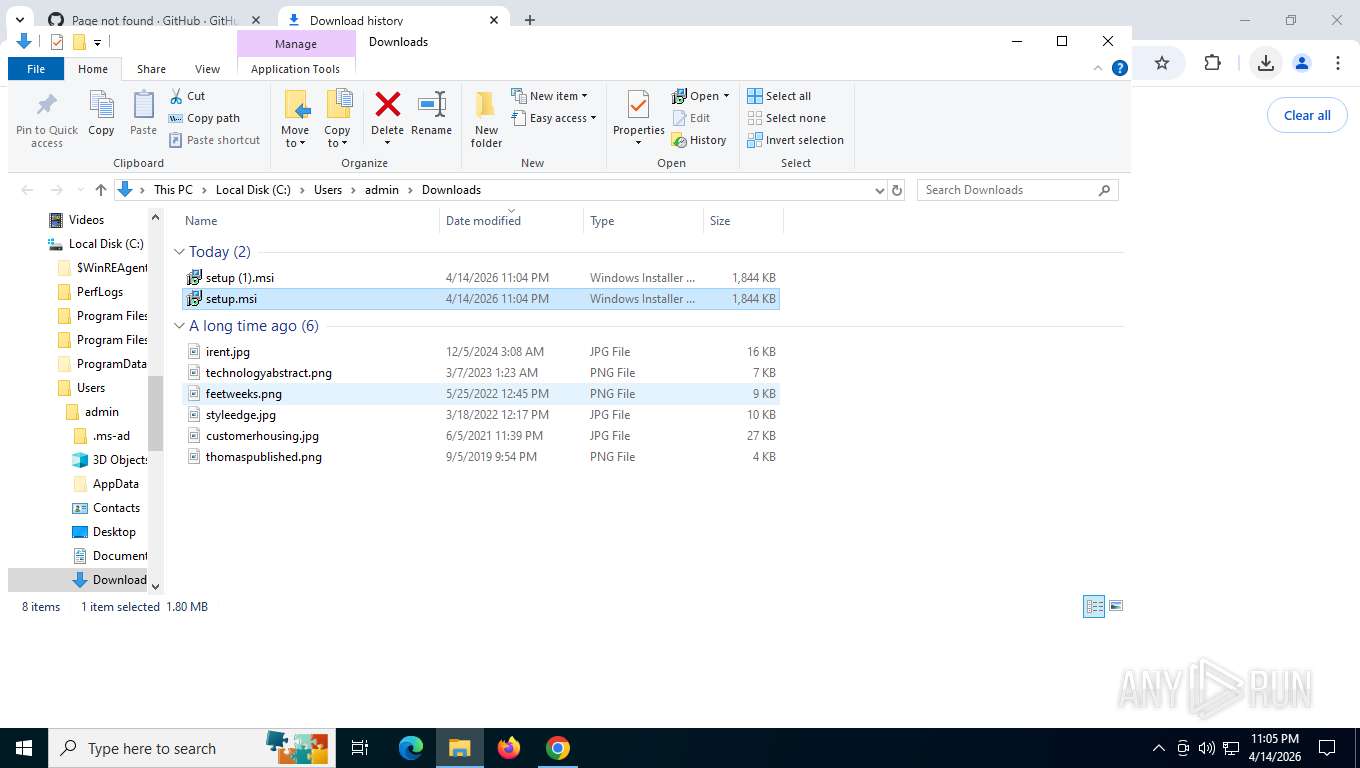Collapse the A long time ago group
The width and height of the screenshot is (1360, 768).
(x=179, y=326)
